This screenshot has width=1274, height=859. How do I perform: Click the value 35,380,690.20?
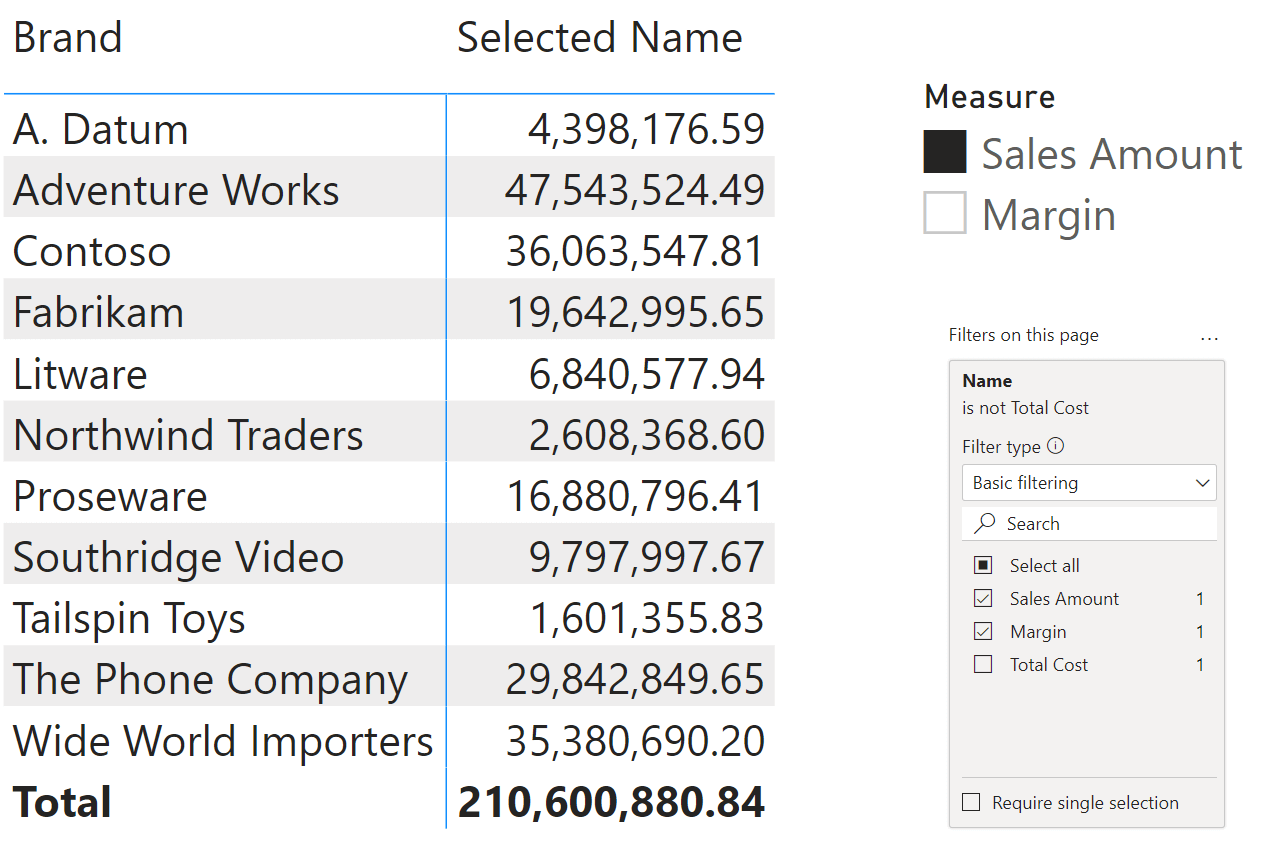point(635,740)
